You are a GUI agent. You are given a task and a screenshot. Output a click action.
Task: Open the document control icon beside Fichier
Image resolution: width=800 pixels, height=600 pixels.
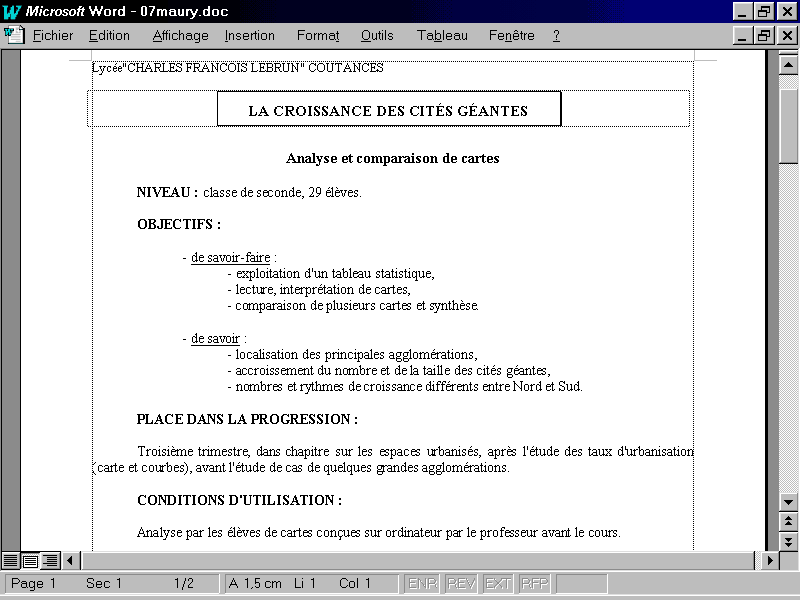pos(14,35)
